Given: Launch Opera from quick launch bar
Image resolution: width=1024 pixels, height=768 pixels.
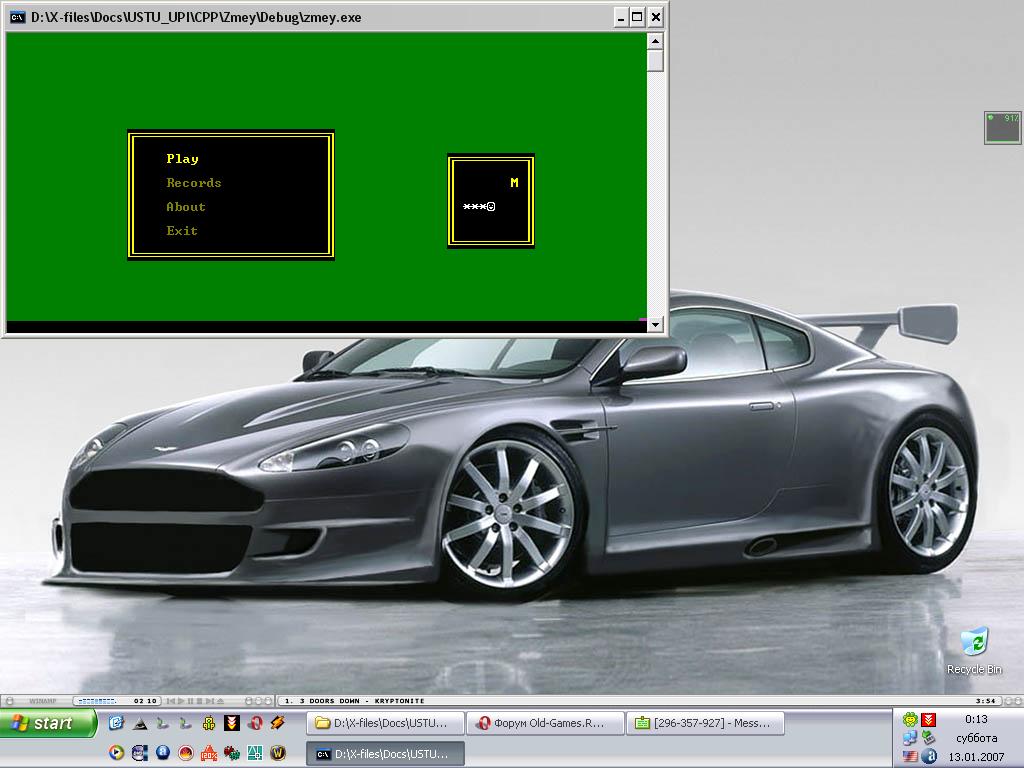Looking at the screenshot, I should tap(255, 723).
